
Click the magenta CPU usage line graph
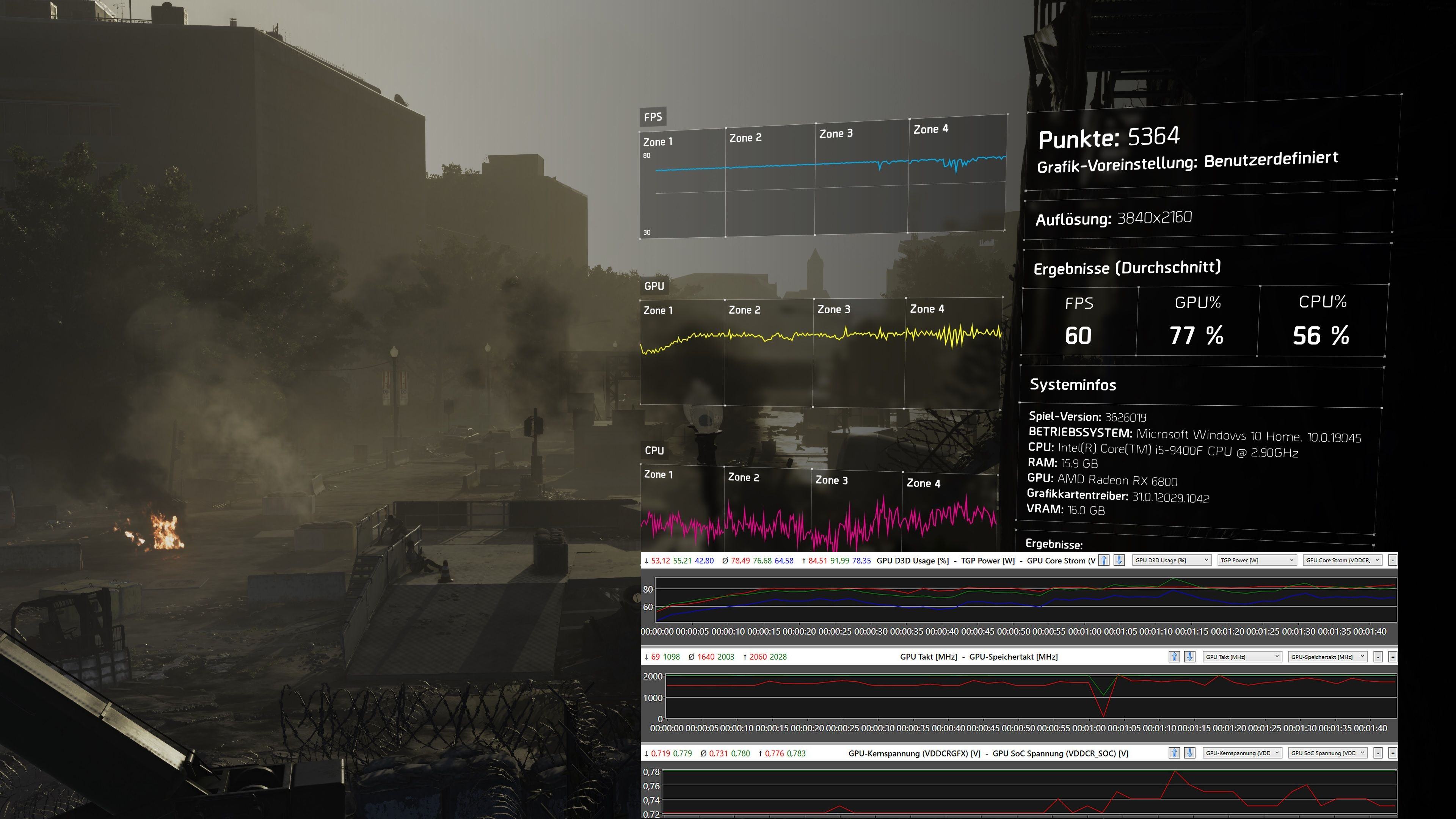819,523
